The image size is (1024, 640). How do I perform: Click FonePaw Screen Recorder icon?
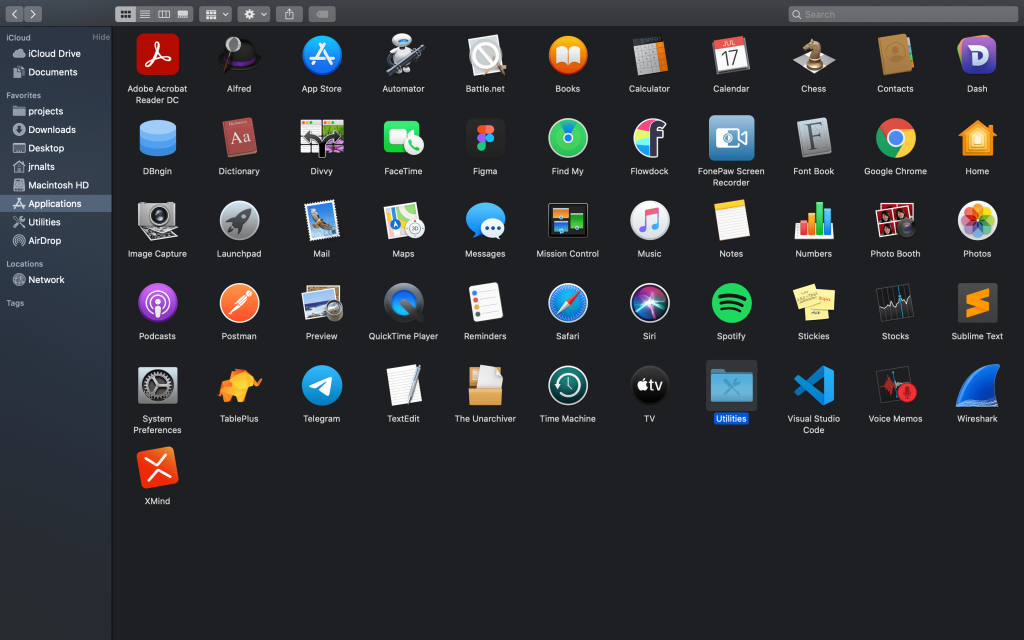click(x=731, y=138)
